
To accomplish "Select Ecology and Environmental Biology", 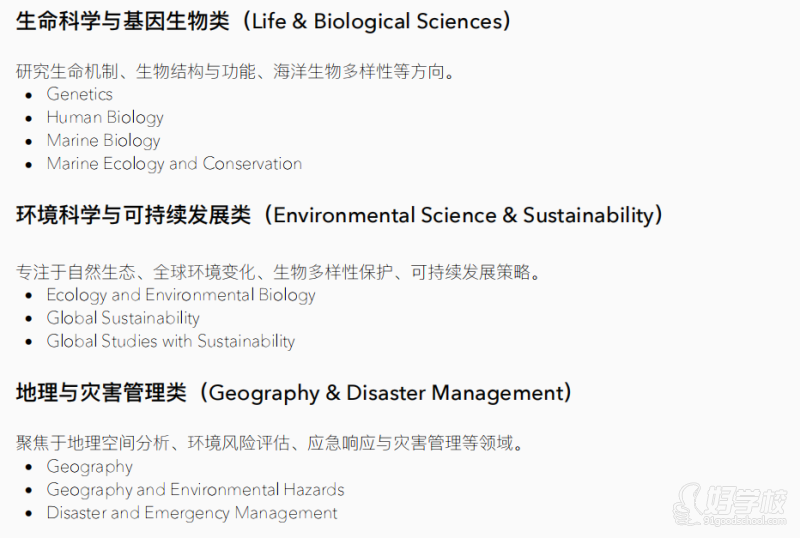I will tap(181, 295).
